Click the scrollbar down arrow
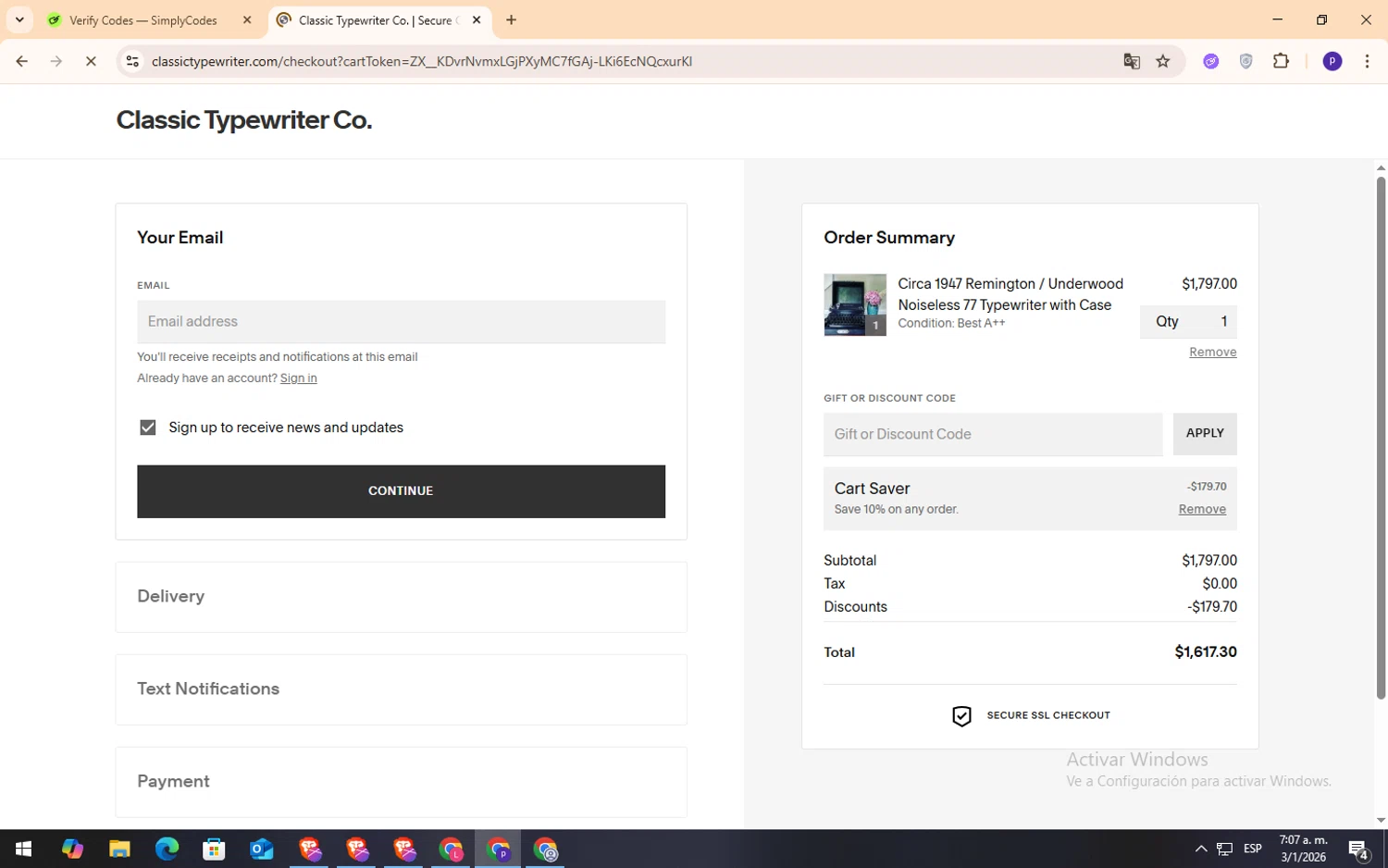 pyautogui.click(x=1381, y=820)
